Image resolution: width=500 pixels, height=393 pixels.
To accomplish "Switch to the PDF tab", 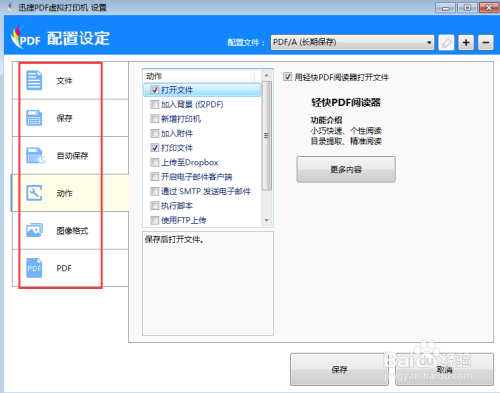I will 70,268.
